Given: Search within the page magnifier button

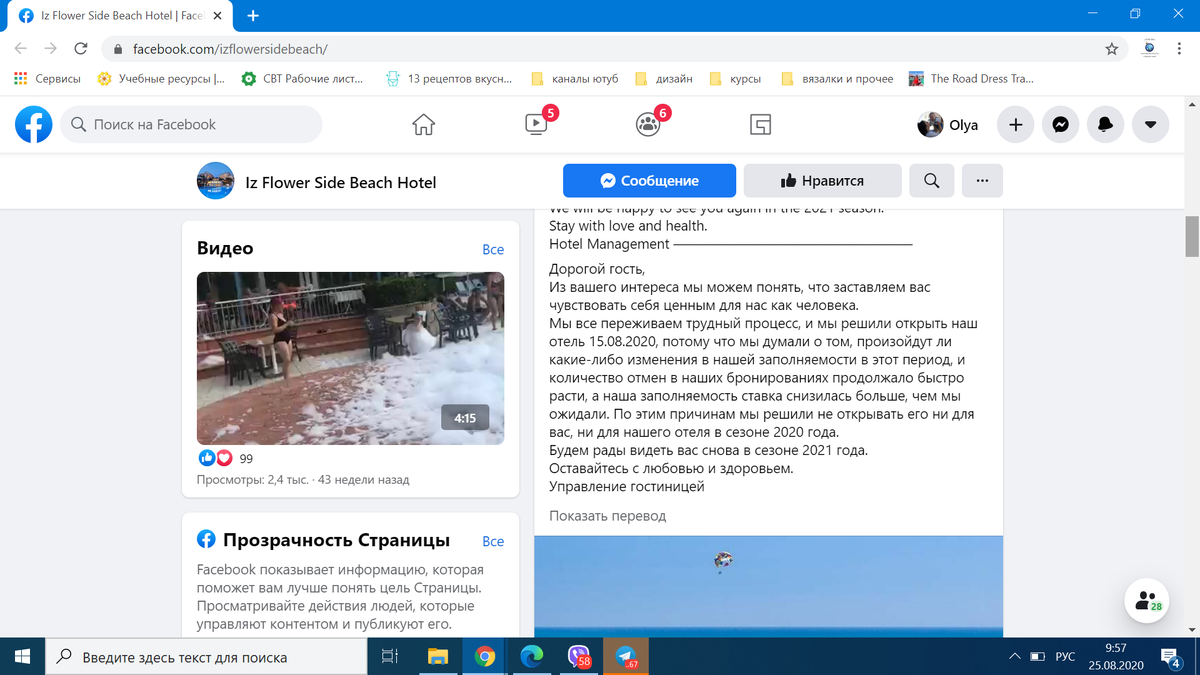Looking at the screenshot, I should pyautogui.click(x=931, y=181).
